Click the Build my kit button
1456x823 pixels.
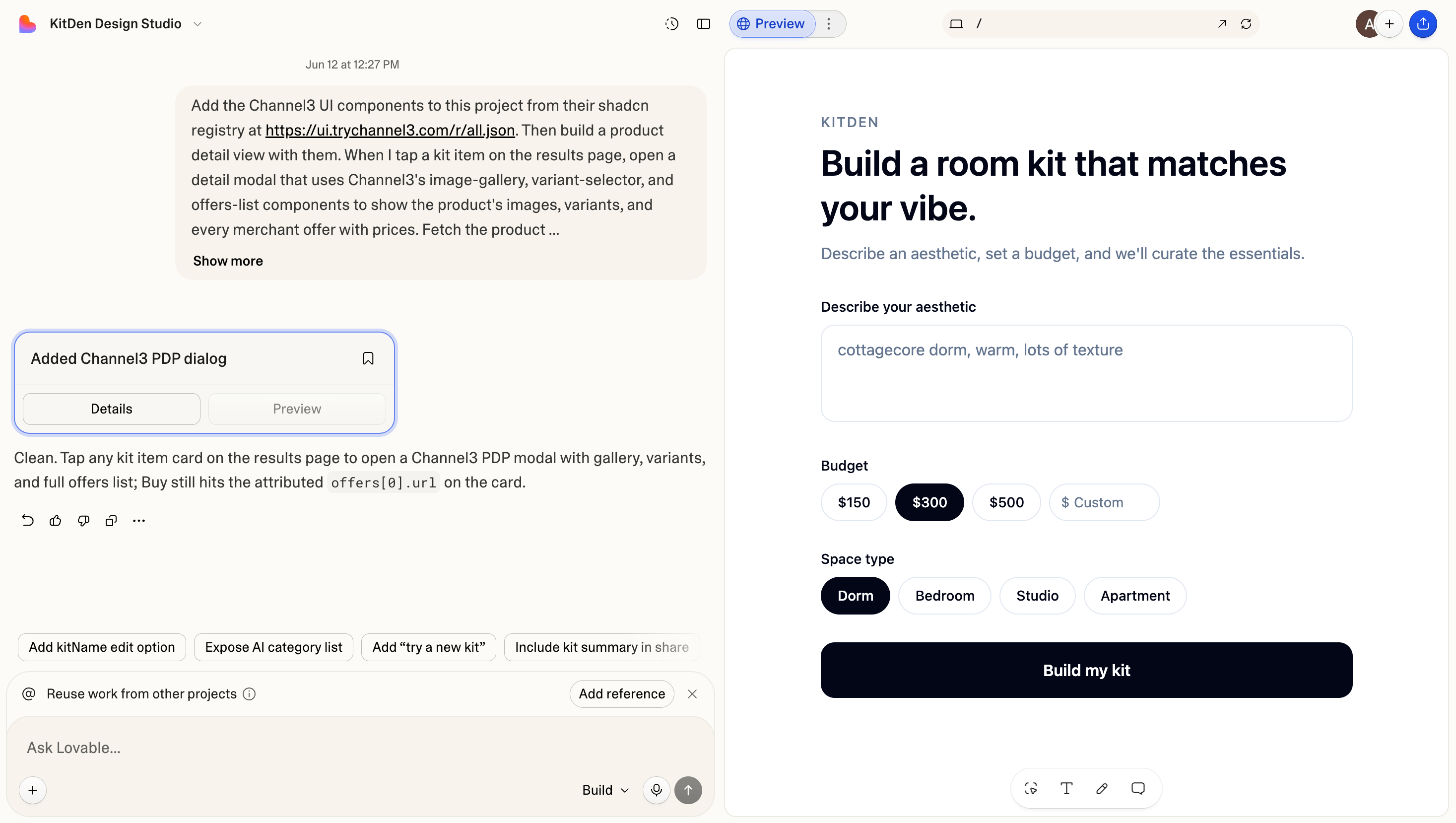click(1086, 670)
